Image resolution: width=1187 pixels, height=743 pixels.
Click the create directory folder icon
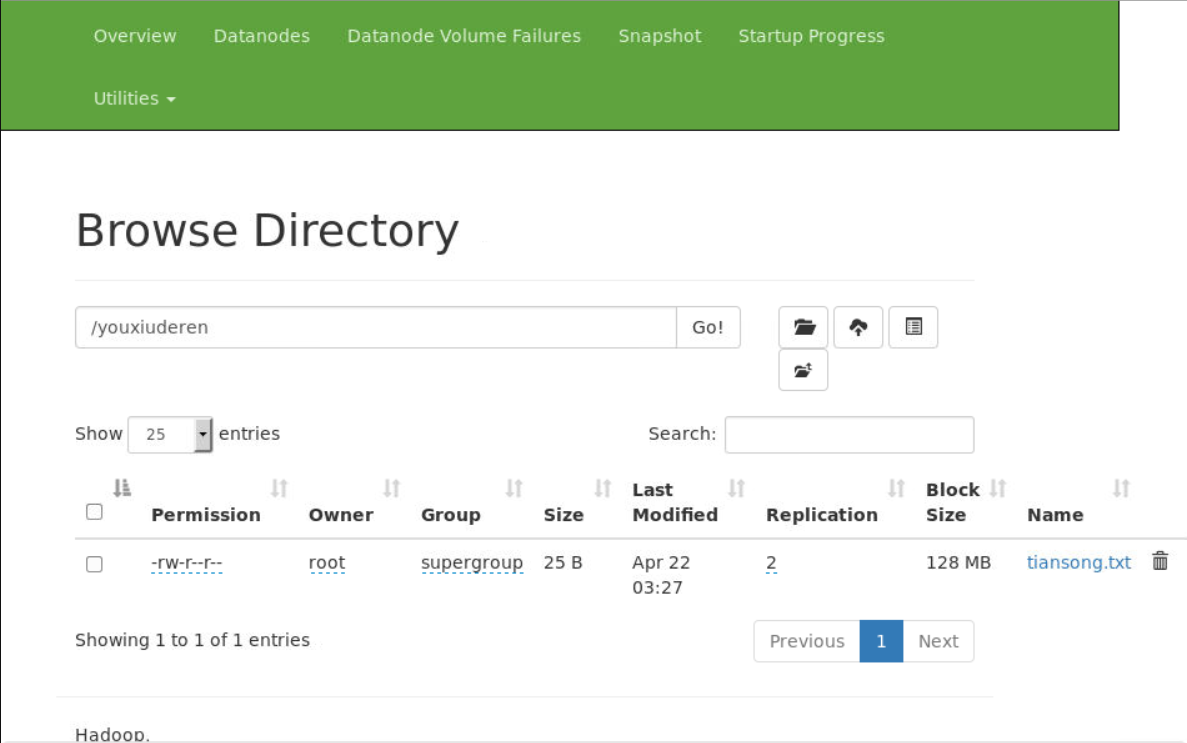click(x=803, y=327)
